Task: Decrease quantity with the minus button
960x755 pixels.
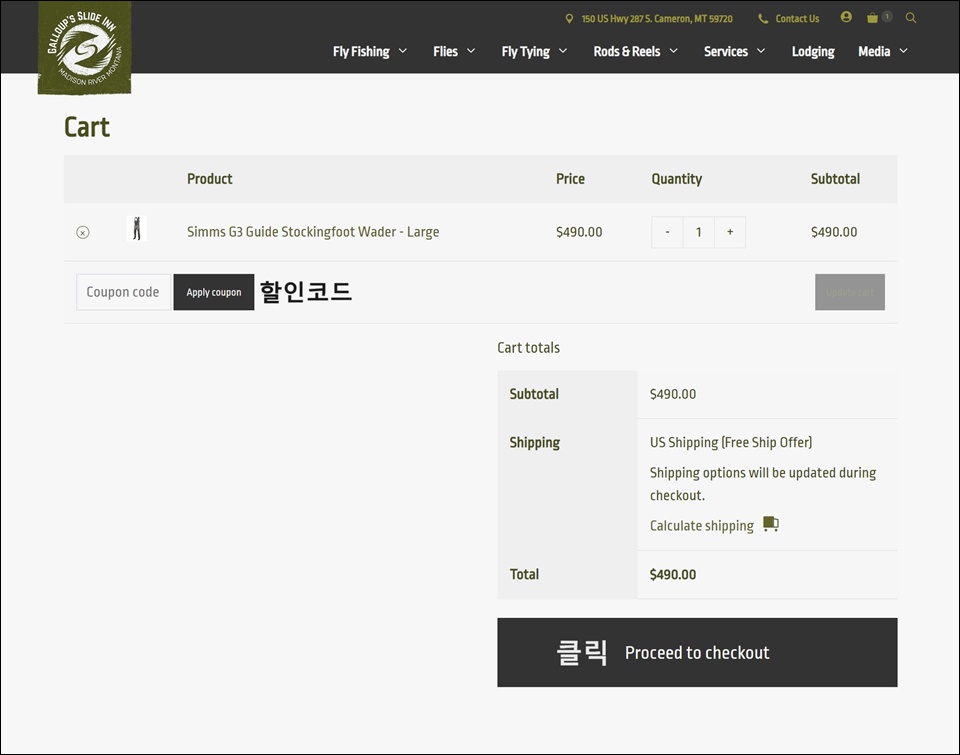Action: 667,232
